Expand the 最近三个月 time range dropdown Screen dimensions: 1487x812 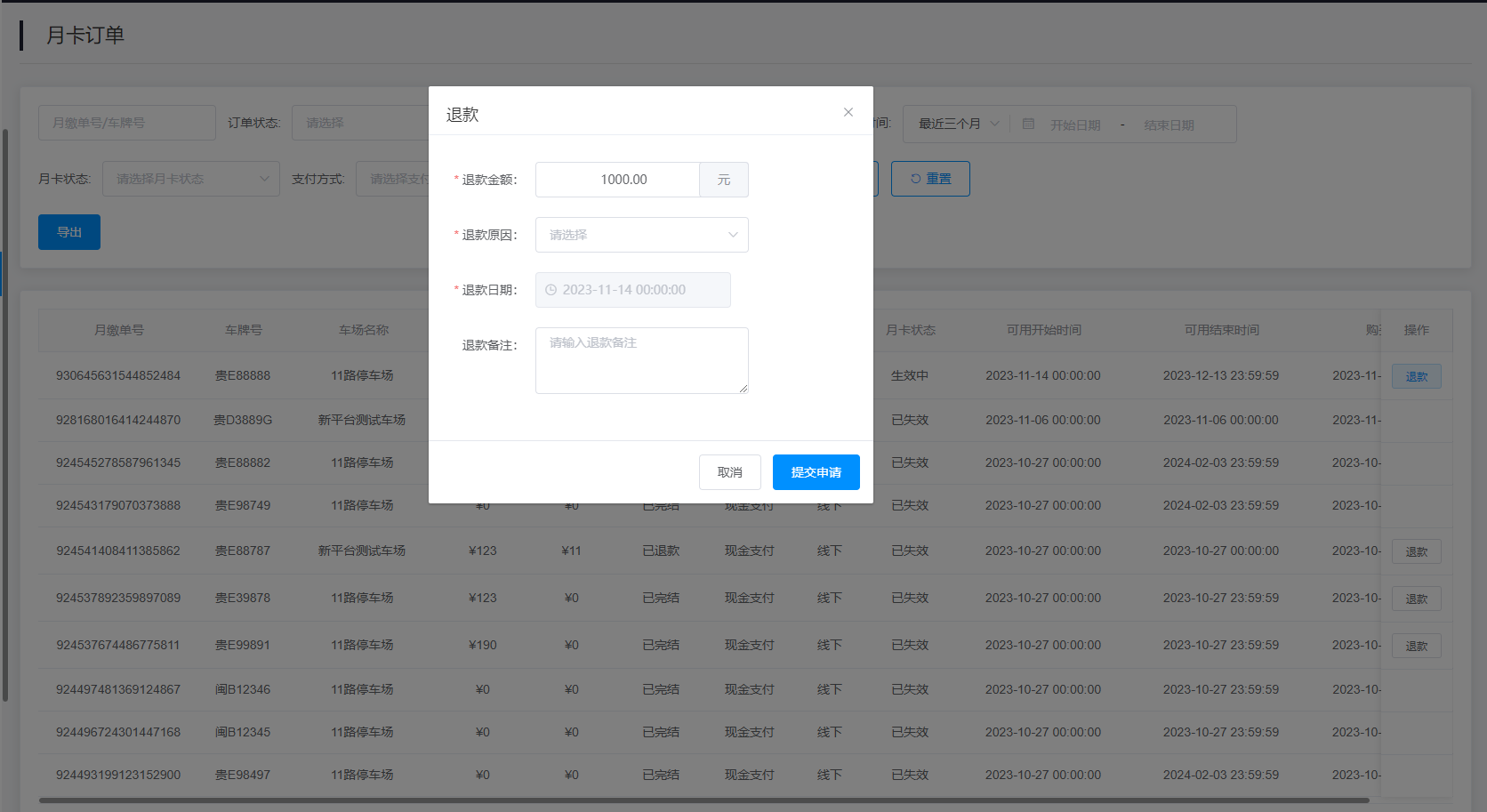958,124
